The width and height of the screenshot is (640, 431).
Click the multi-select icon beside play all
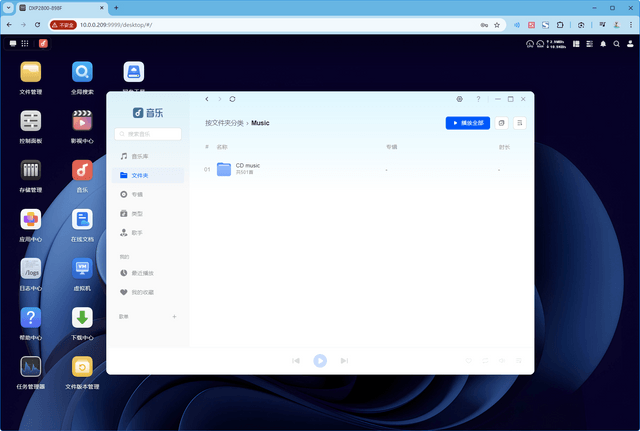502,123
